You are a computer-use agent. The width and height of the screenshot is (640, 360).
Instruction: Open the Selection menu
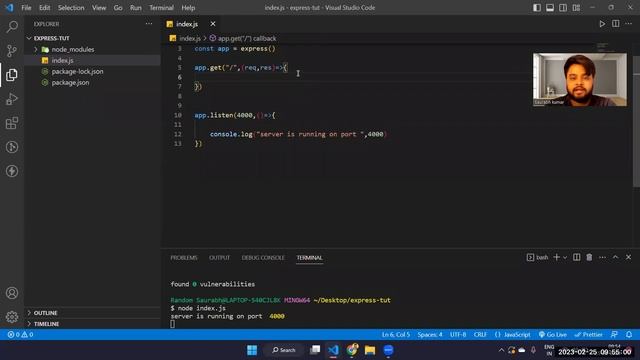[71, 8]
